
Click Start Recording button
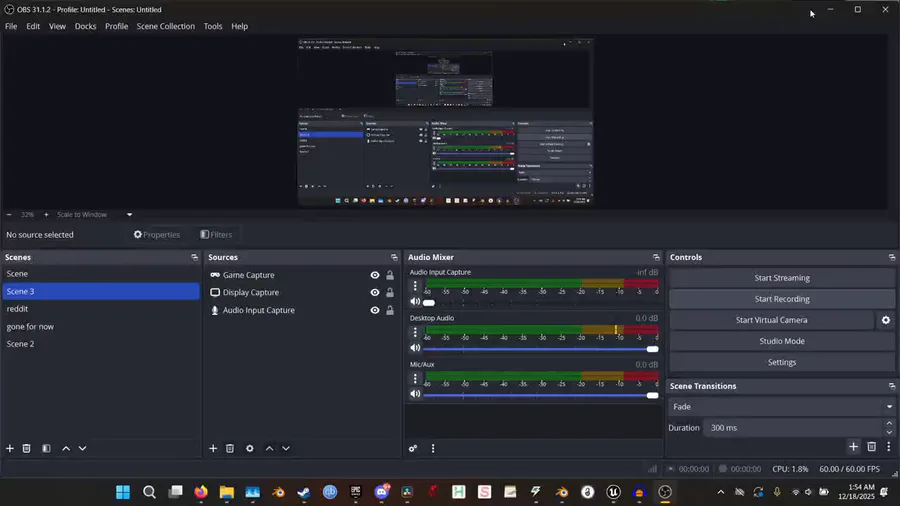(x=782, y=299)
